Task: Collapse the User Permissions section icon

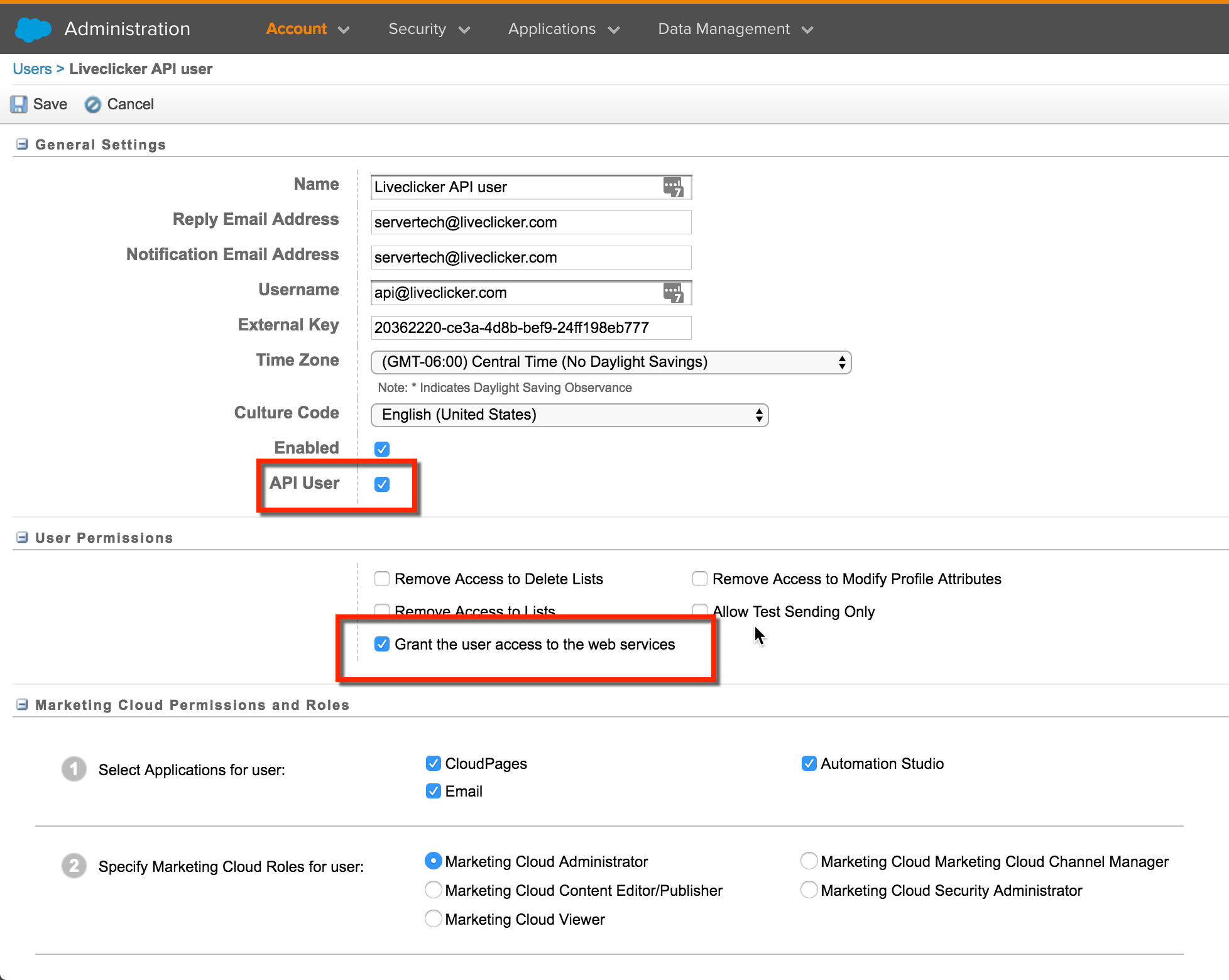Action: click(x=22, y=538)
